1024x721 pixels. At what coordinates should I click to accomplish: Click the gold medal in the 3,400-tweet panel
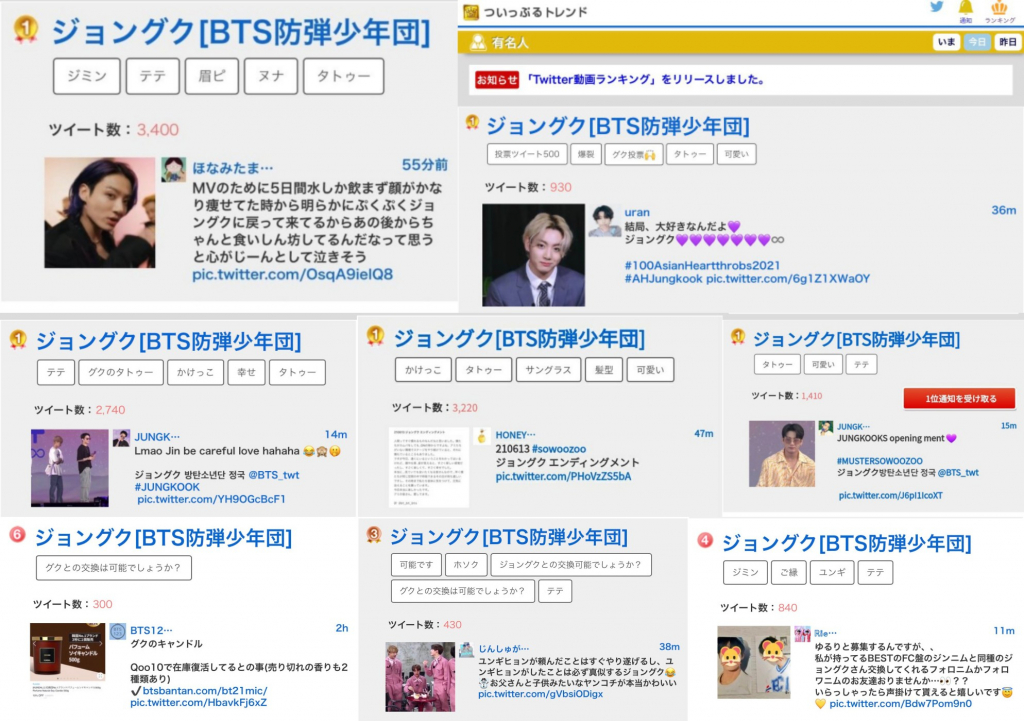pyautogui.click(x=25, y=29)
